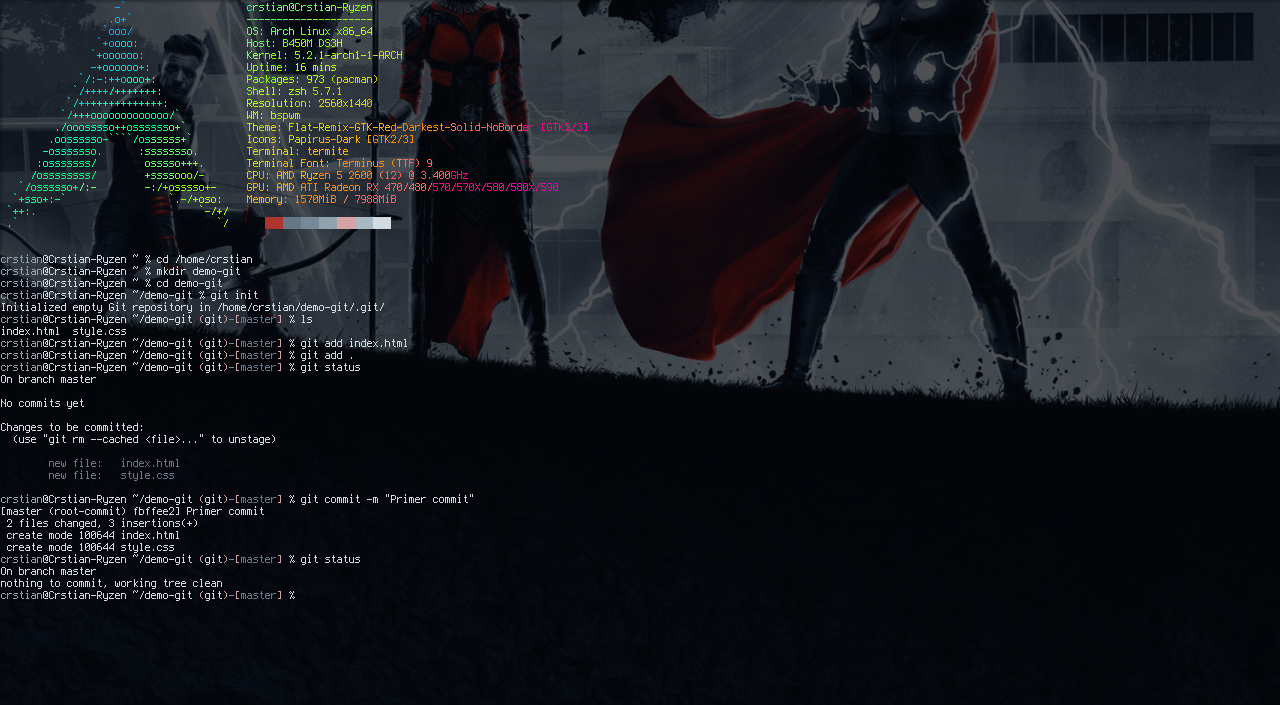Click the OS: Arch Linux x86_64 line
The image size is (1280, 705).
[x=309, y=31]
